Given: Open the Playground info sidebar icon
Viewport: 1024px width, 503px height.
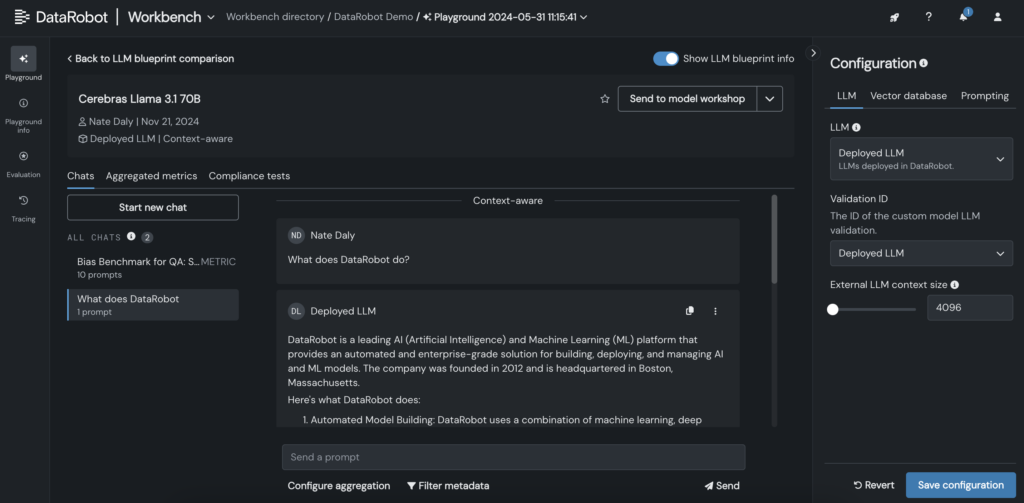Looking at the screenshot, I should click(24, 103).
